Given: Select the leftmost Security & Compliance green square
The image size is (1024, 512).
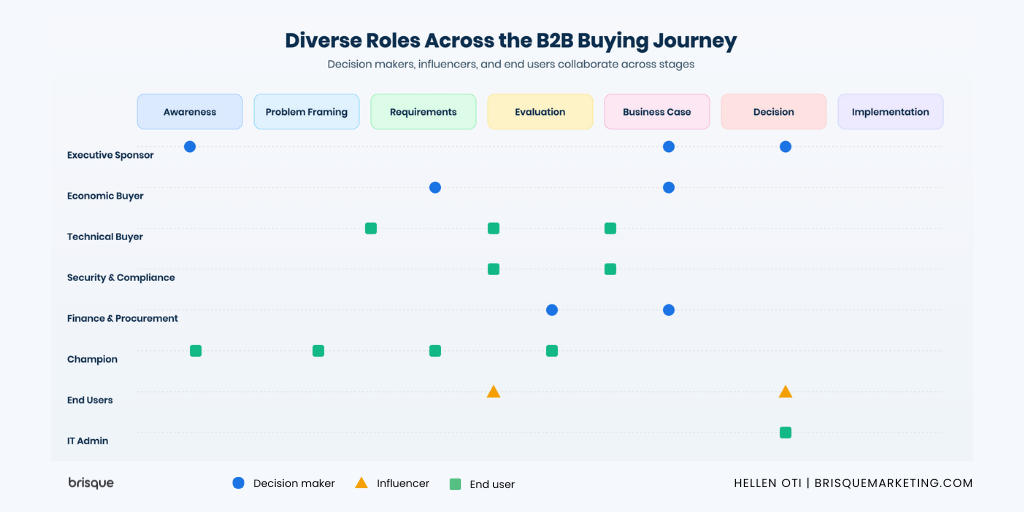Looking at the screenshot, I should point(493,269).
